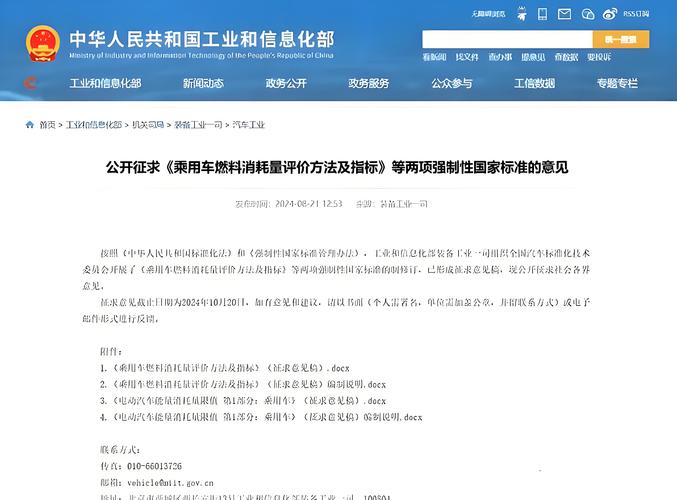Click the source 装备工业一司 under the title

click(404, 204)
